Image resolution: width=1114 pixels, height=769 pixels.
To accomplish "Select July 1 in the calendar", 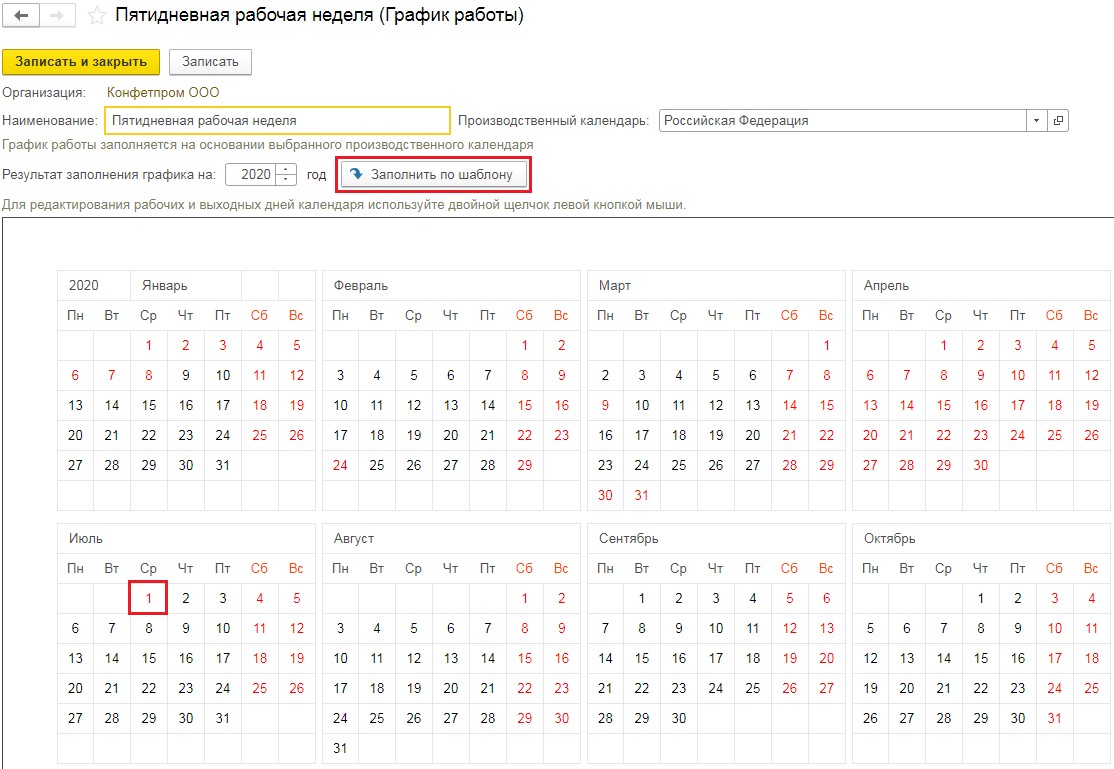I will point(148,599).
